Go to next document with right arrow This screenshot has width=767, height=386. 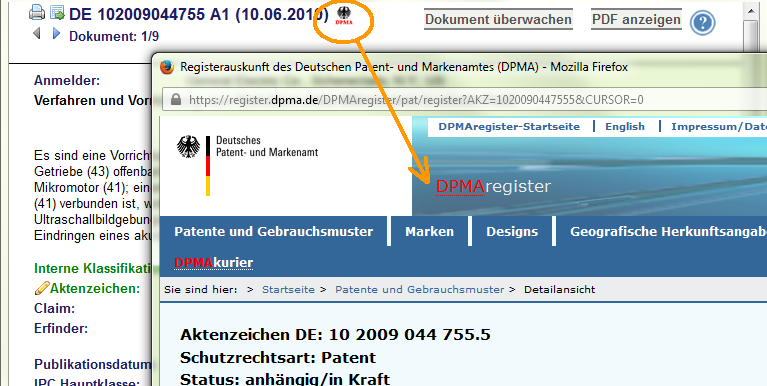tap(56, 33)
